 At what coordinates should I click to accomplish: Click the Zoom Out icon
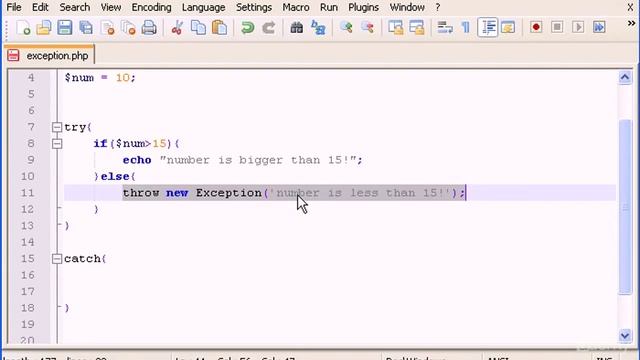[x=367, y=28]
